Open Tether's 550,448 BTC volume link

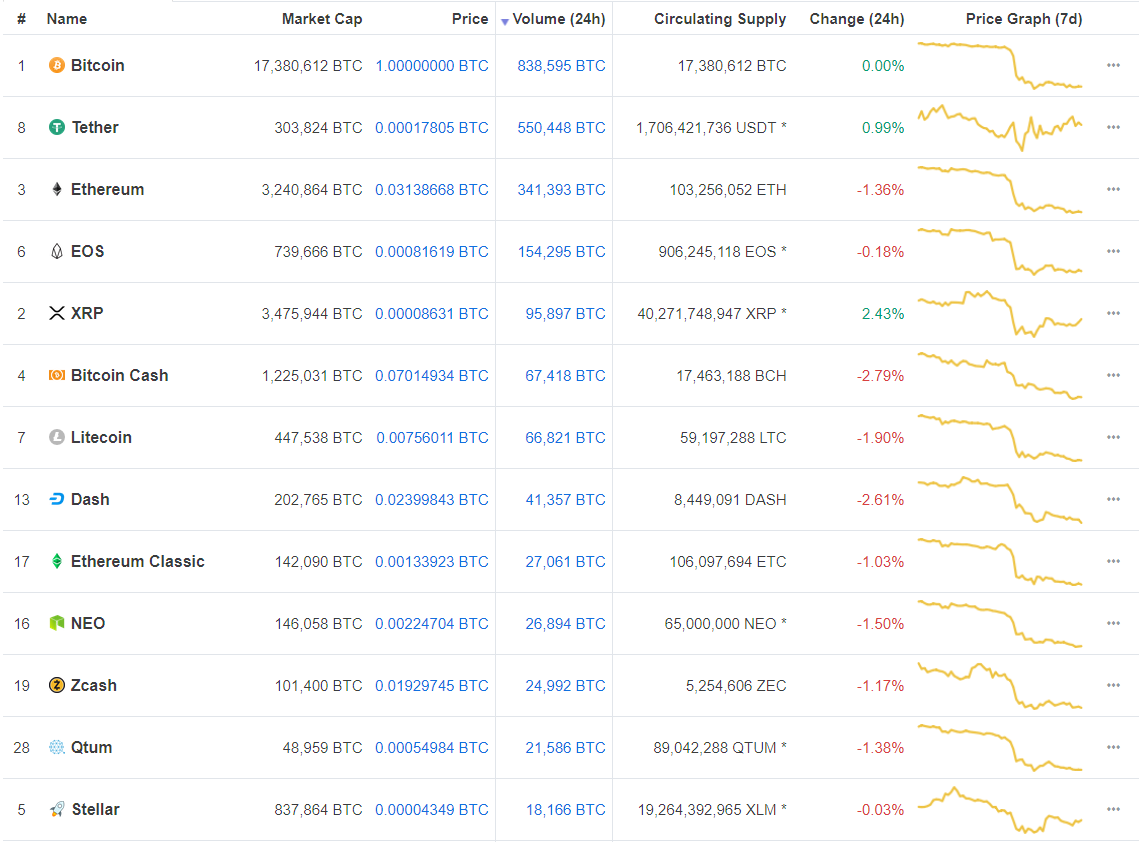click(x=561, y=128)
